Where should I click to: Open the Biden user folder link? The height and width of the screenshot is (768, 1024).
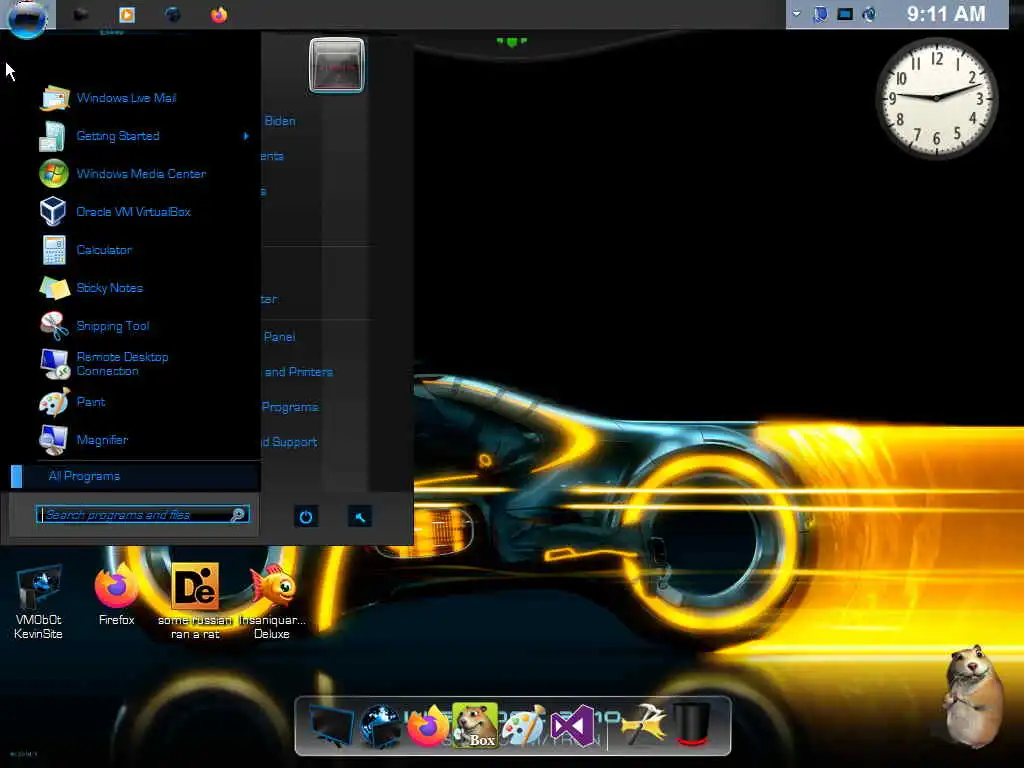coord(280,121)
